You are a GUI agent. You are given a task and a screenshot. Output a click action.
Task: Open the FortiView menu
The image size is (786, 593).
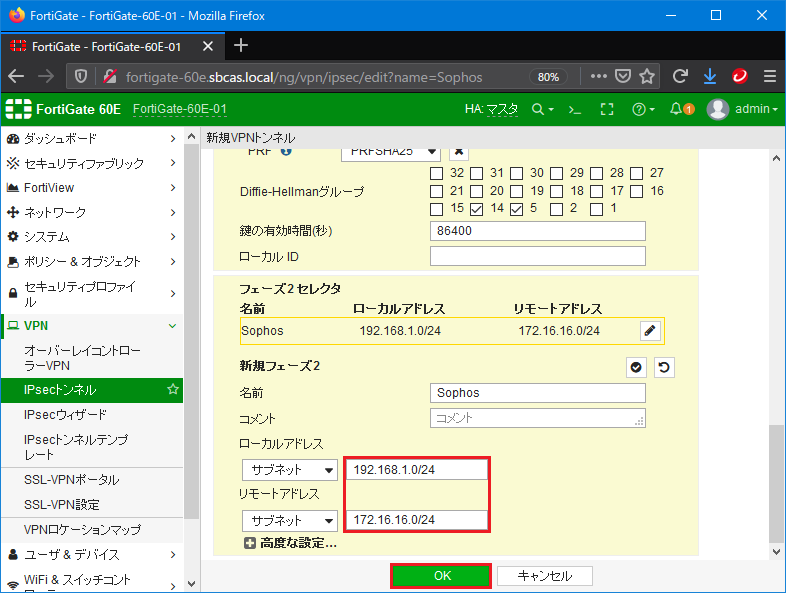pos(92,188)
